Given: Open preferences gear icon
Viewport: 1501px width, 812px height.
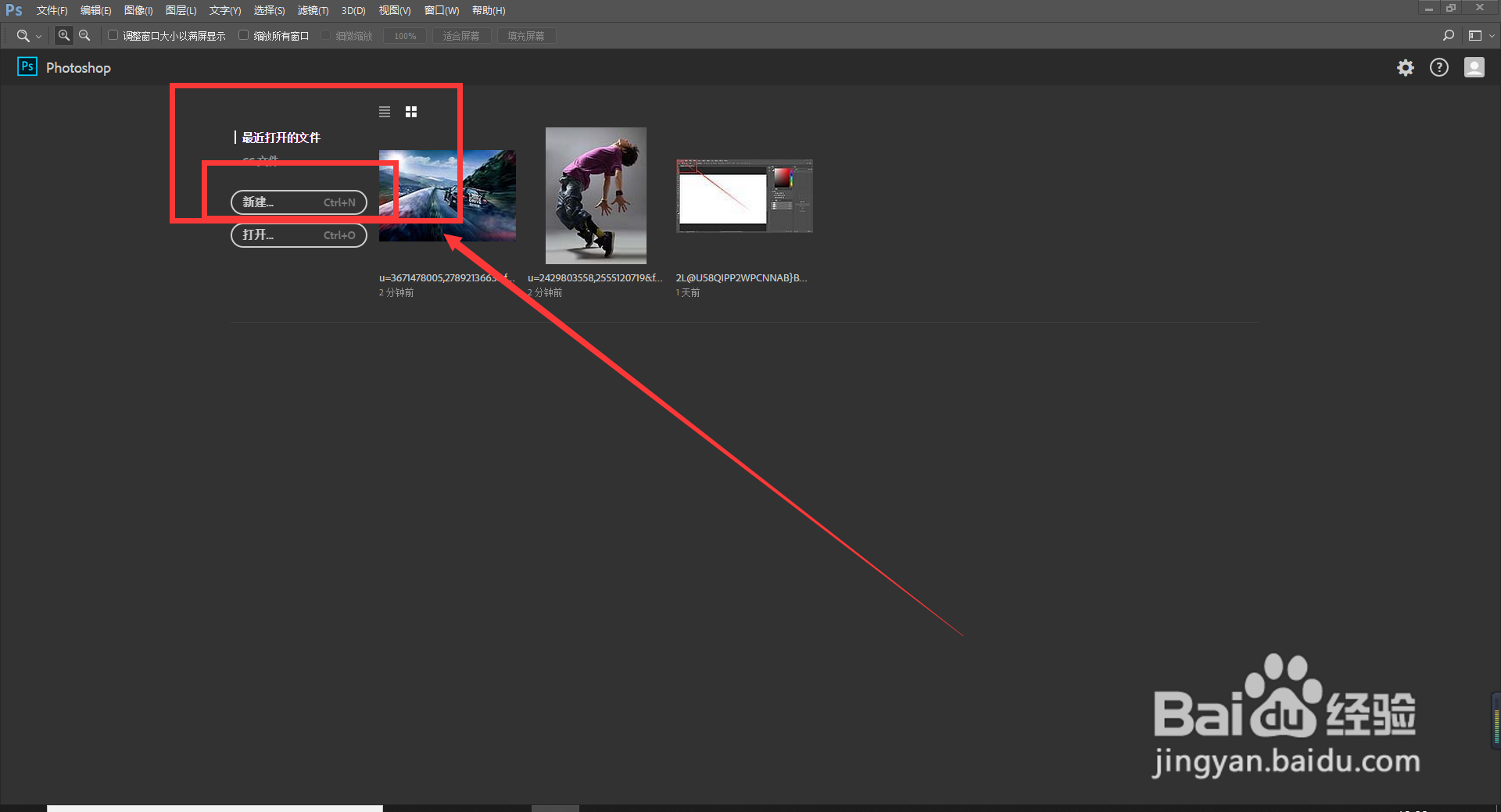Looking at the screenshot, I should pyautogui.click(x=1406, y=68).
